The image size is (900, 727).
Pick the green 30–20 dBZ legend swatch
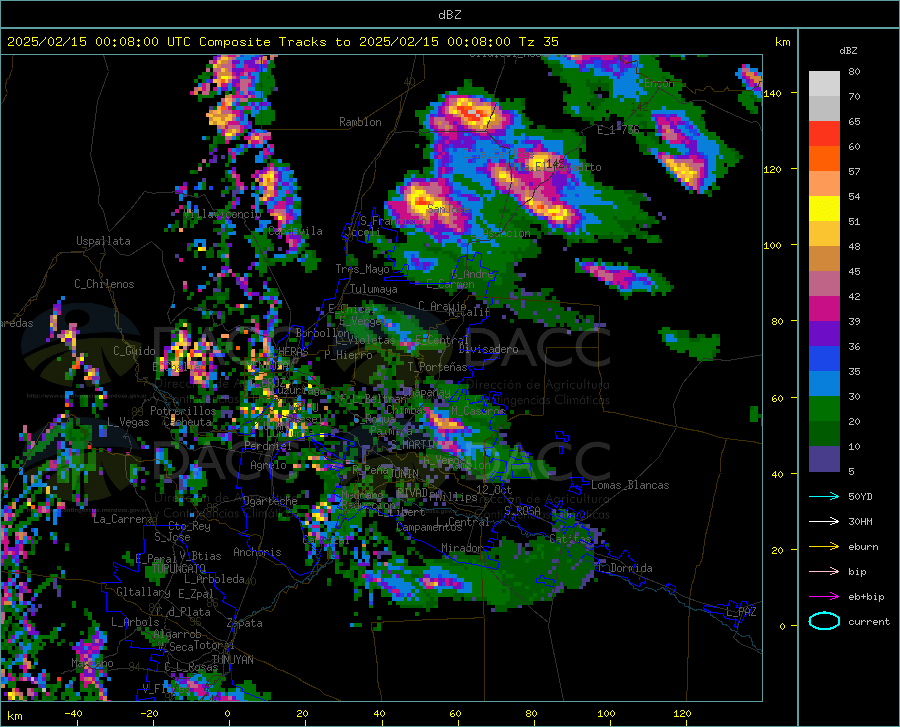[x=824, y=409]
